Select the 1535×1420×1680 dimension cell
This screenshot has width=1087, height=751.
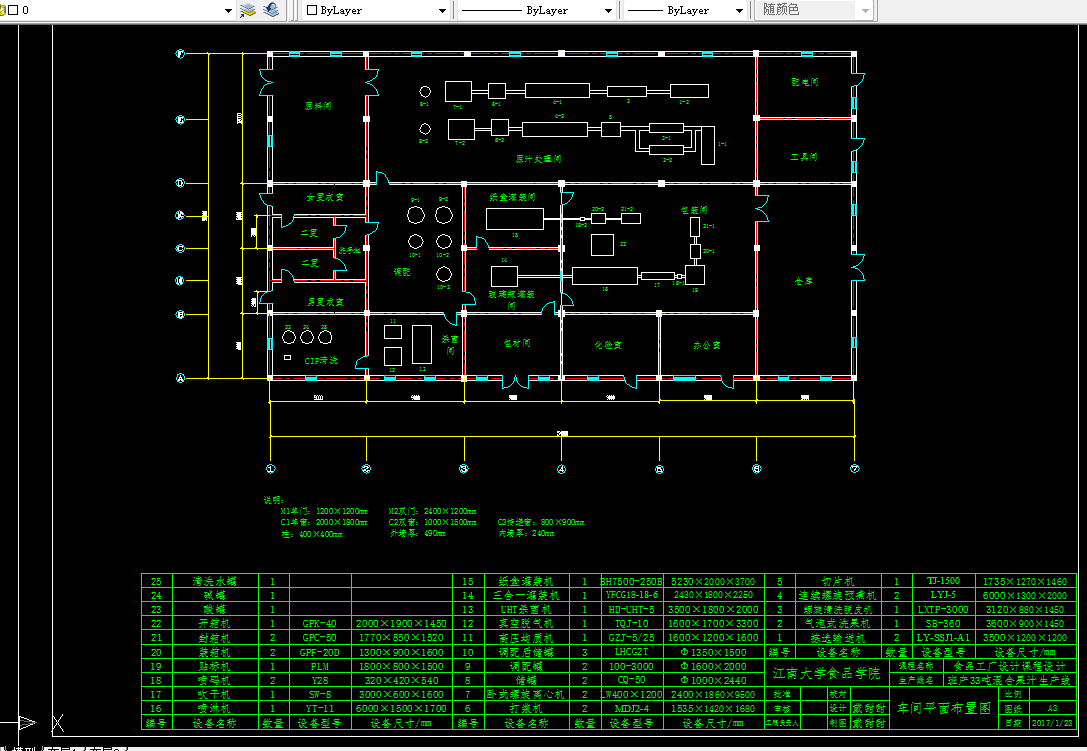713,708
